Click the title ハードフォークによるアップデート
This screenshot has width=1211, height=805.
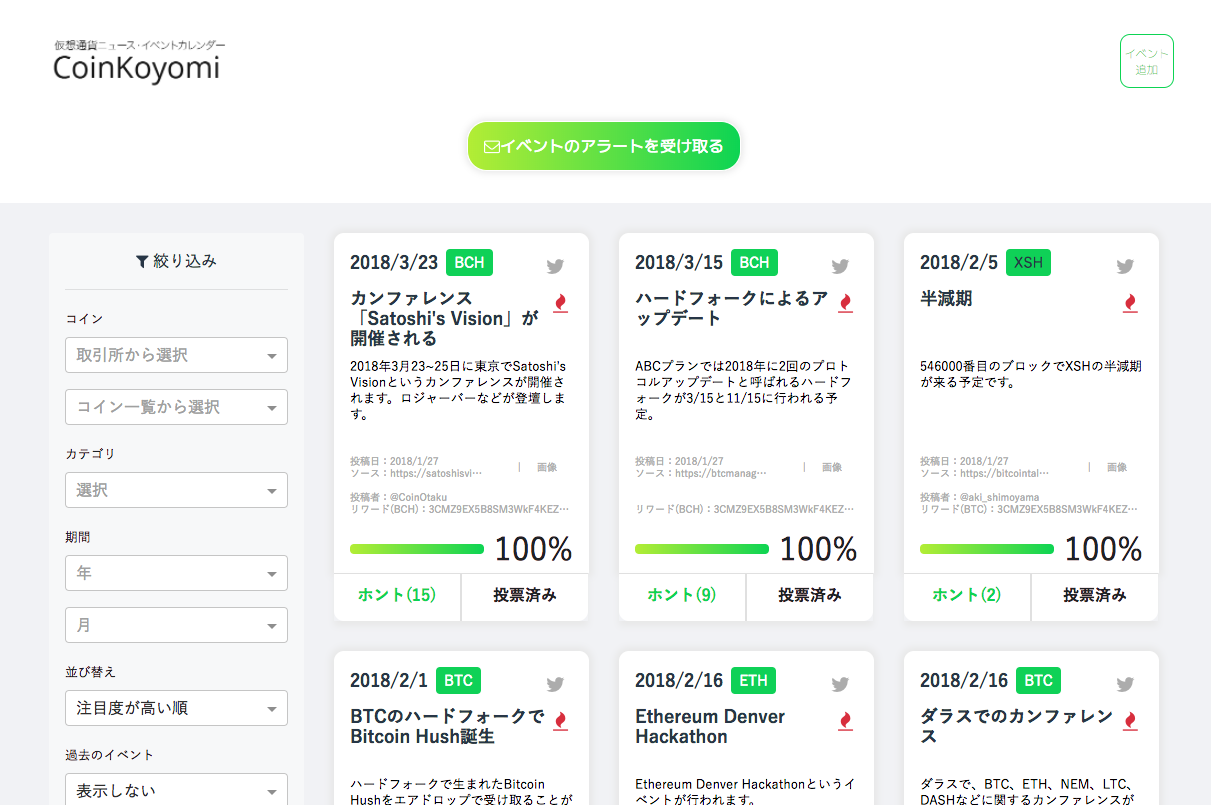(x=732, y=308)
